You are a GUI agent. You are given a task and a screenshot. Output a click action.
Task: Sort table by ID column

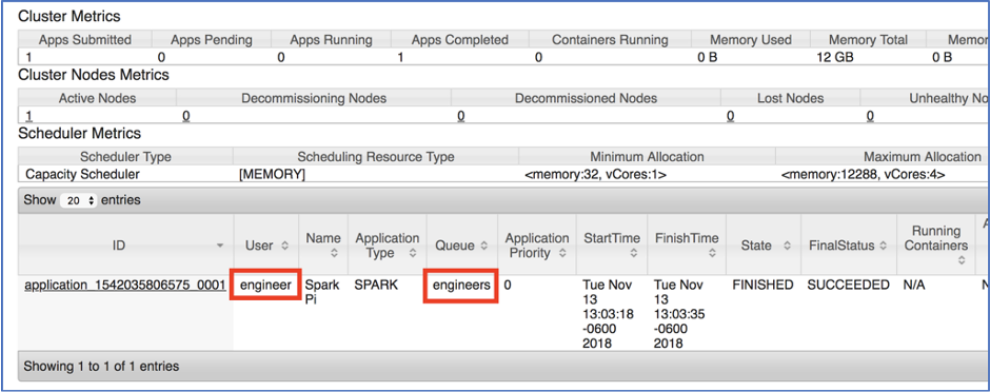125,245
